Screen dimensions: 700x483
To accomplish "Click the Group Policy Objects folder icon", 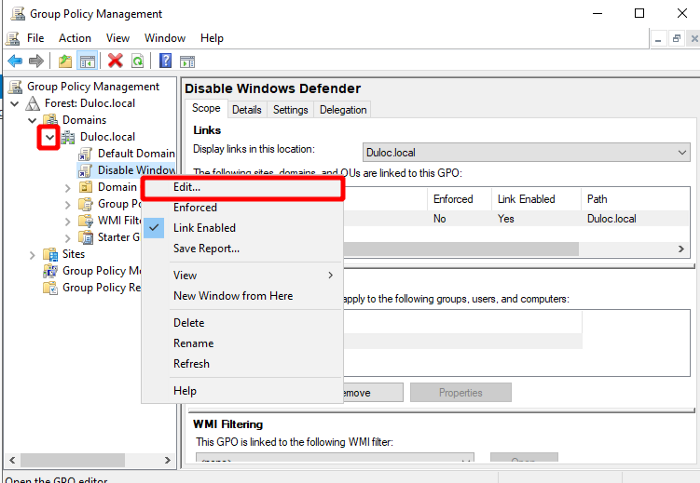I will point(85,204).
